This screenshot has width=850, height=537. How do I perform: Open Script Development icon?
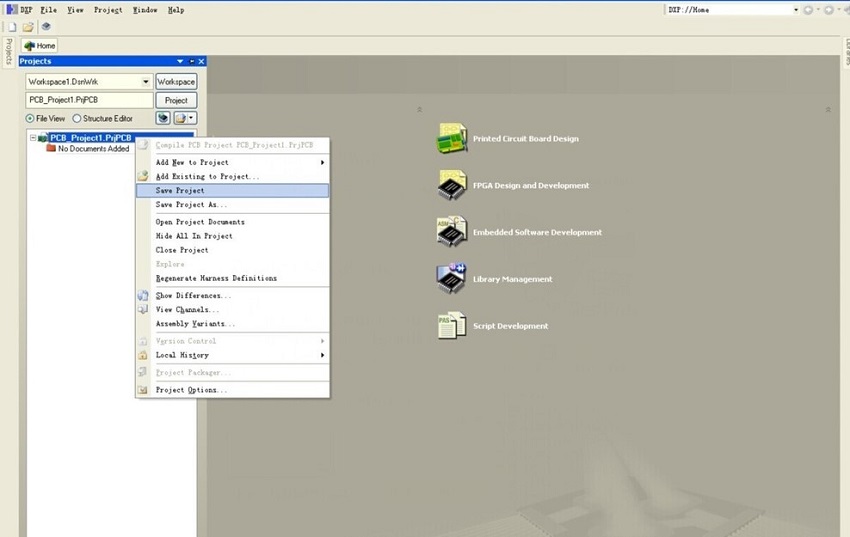(x=452, y=325)
